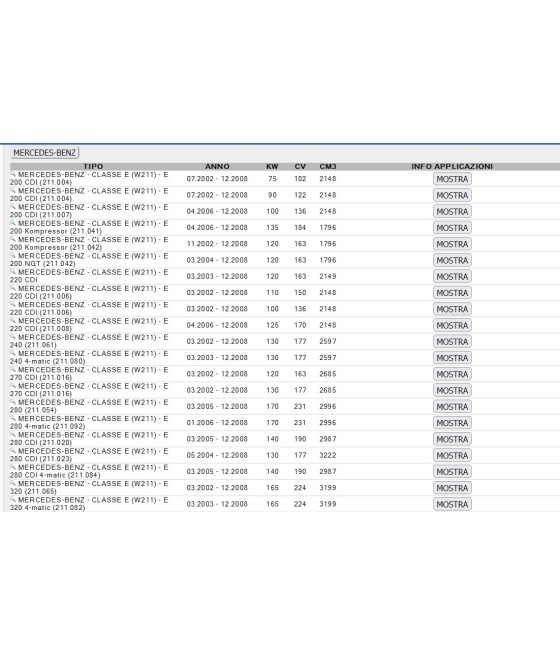
Task: Click the CM3 column header
Action: [x=328, y=166]
